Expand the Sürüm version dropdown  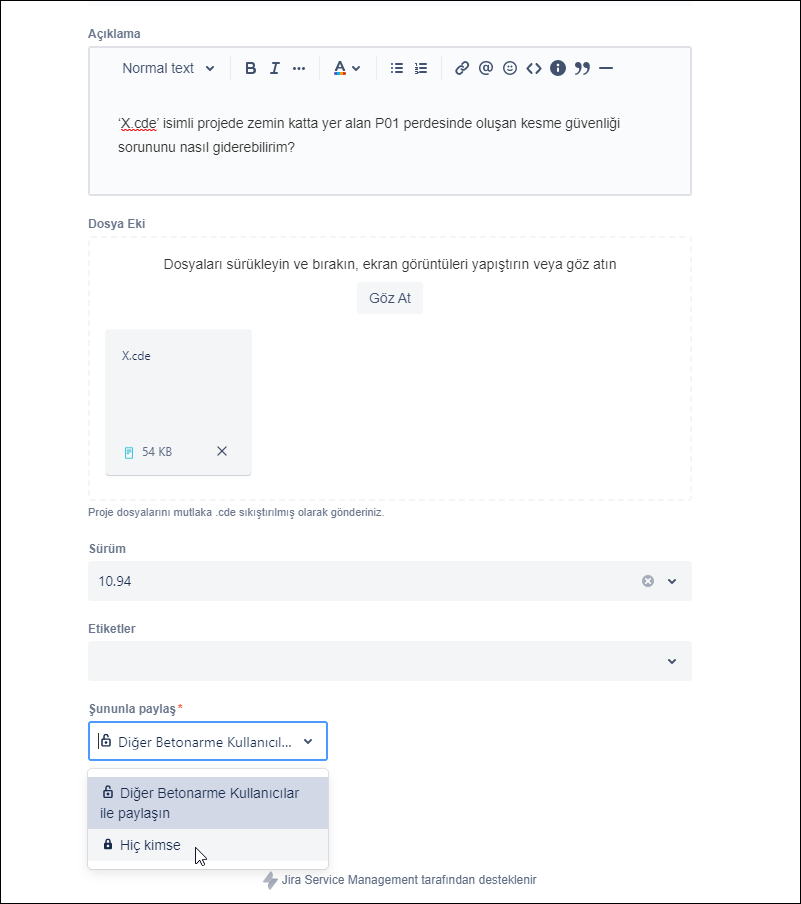pos(672,581)
